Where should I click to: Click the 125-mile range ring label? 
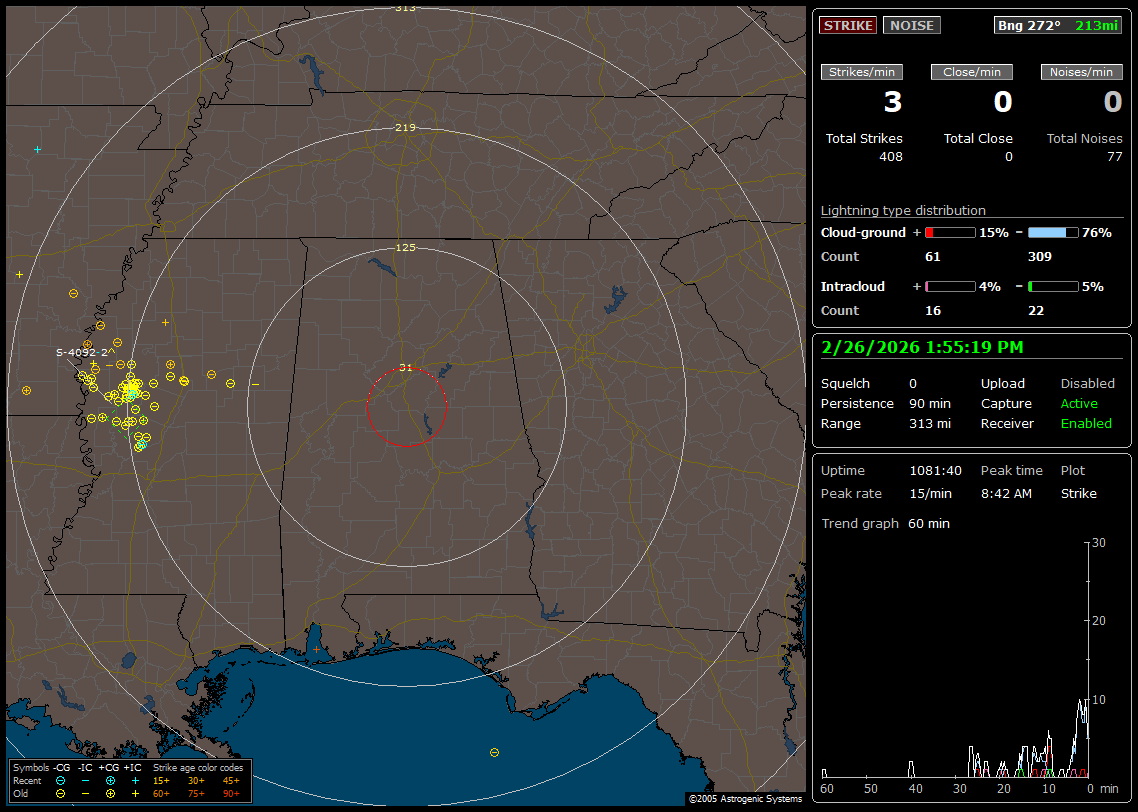click(405, 247)
